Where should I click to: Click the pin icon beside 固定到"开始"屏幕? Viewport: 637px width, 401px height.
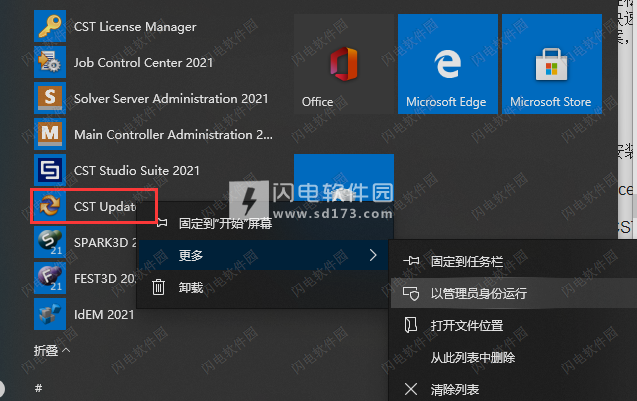(162, 223)
